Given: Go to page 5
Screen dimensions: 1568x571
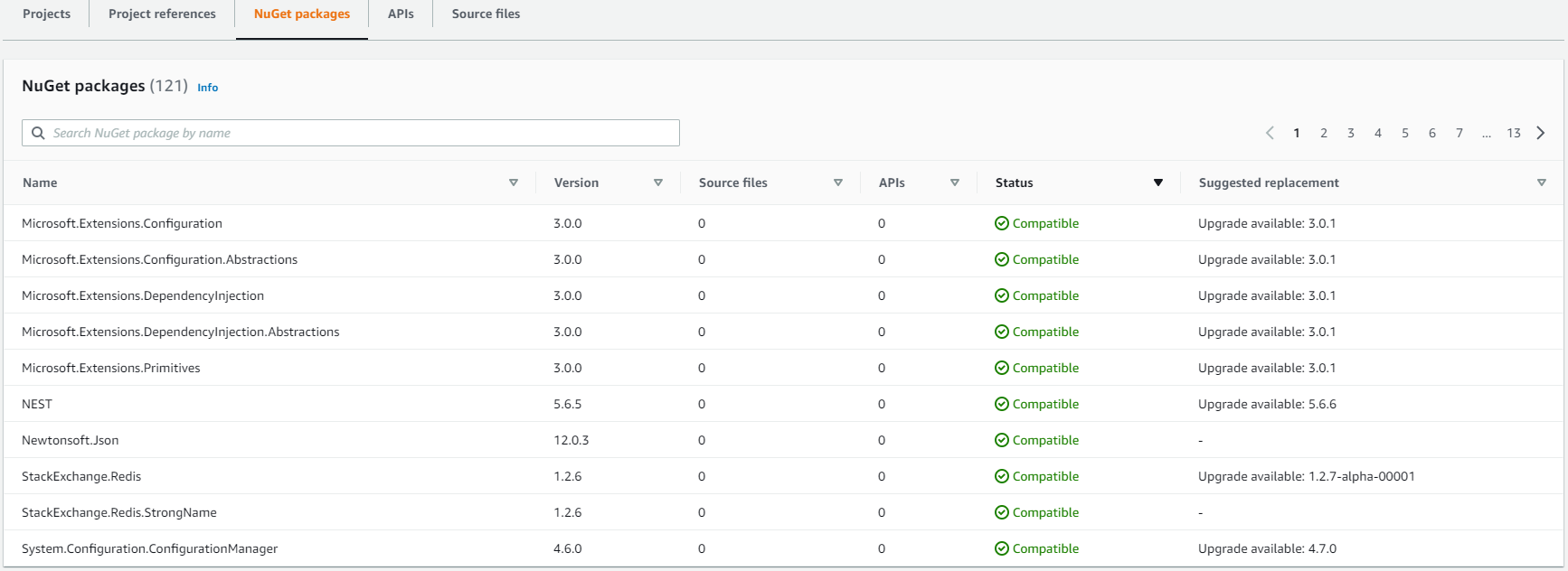Looking at the screenshot, I should pyautogui.click(x=1405, y=133).
